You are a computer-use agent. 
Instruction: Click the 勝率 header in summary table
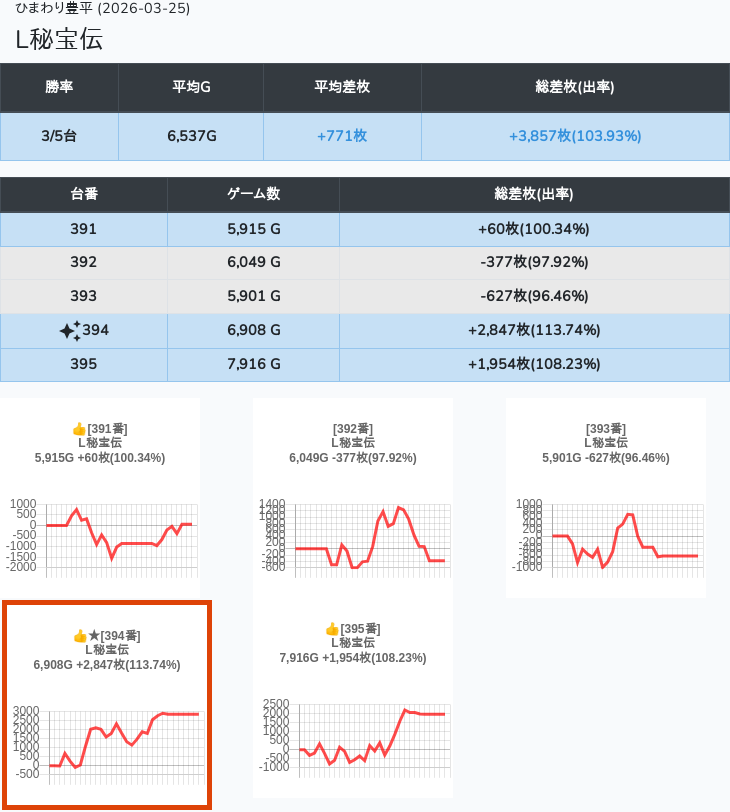[59, 87]
